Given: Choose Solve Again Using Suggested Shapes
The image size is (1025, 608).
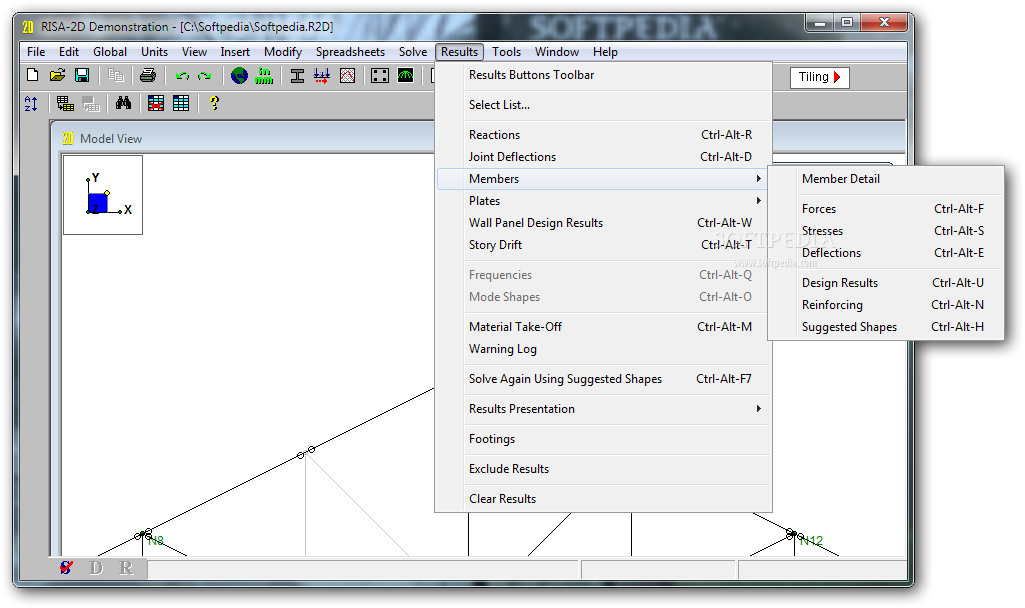Looking at the screenshot, I should pyautogui.click(x=605, y=379).
